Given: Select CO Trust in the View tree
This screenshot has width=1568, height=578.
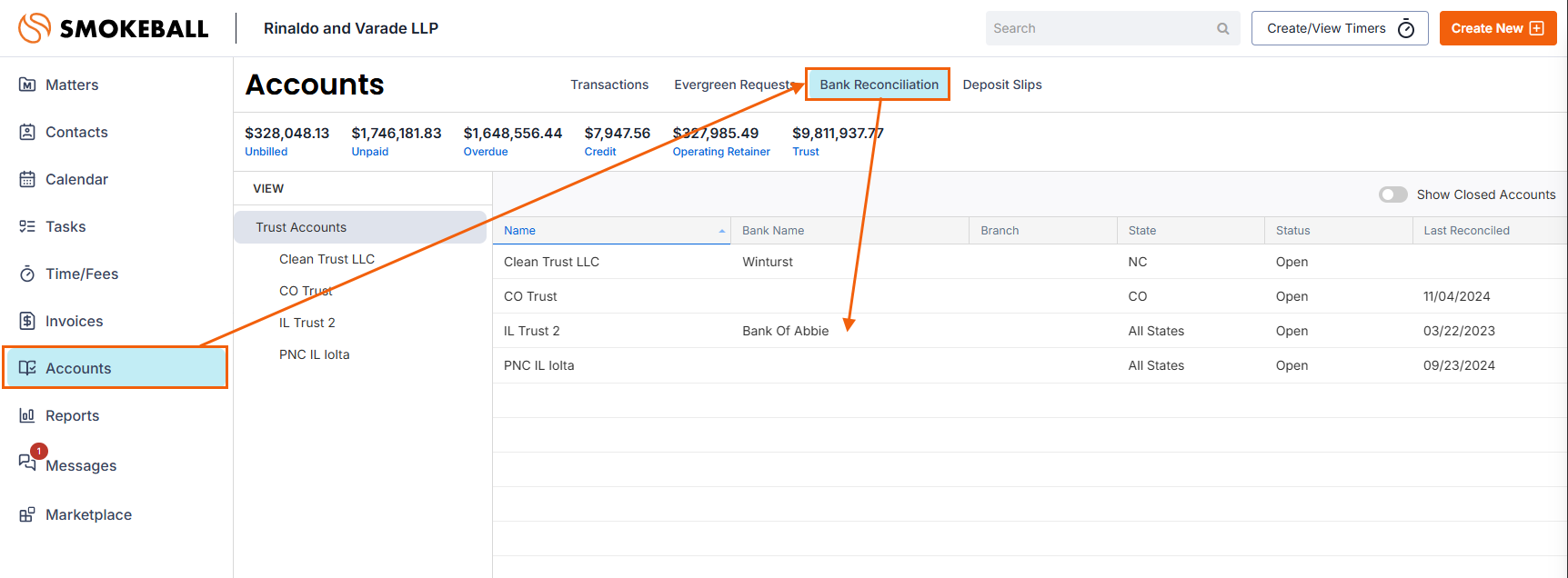Looking at the screenshot, I should click(306, 291).
